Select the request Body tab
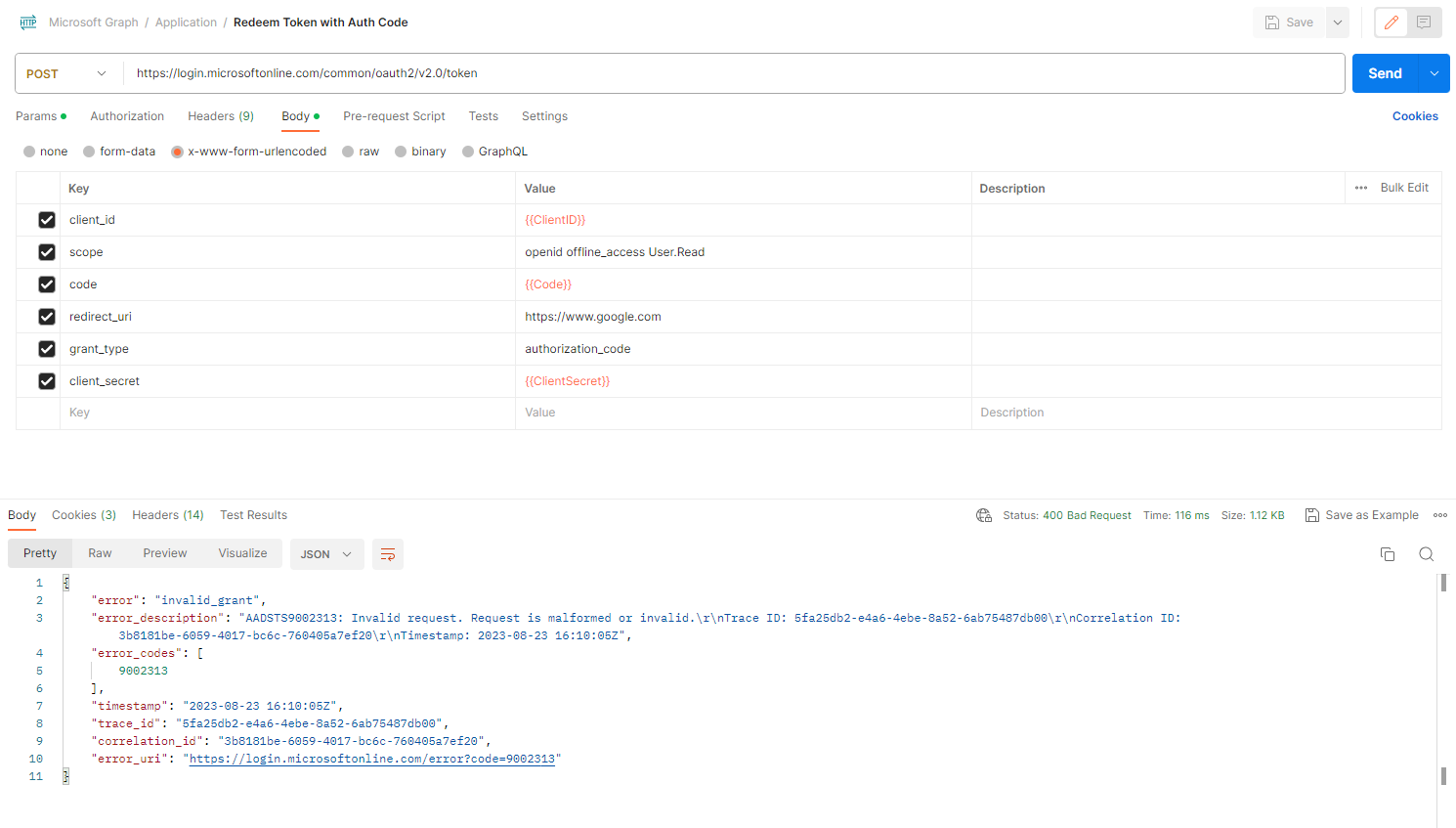Screen dimensions: 1456x828 coord(300,116)
